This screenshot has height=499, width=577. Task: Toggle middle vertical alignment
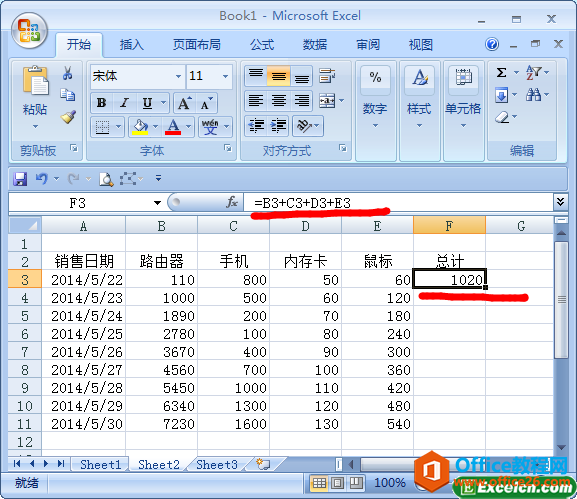pos(279,75)
